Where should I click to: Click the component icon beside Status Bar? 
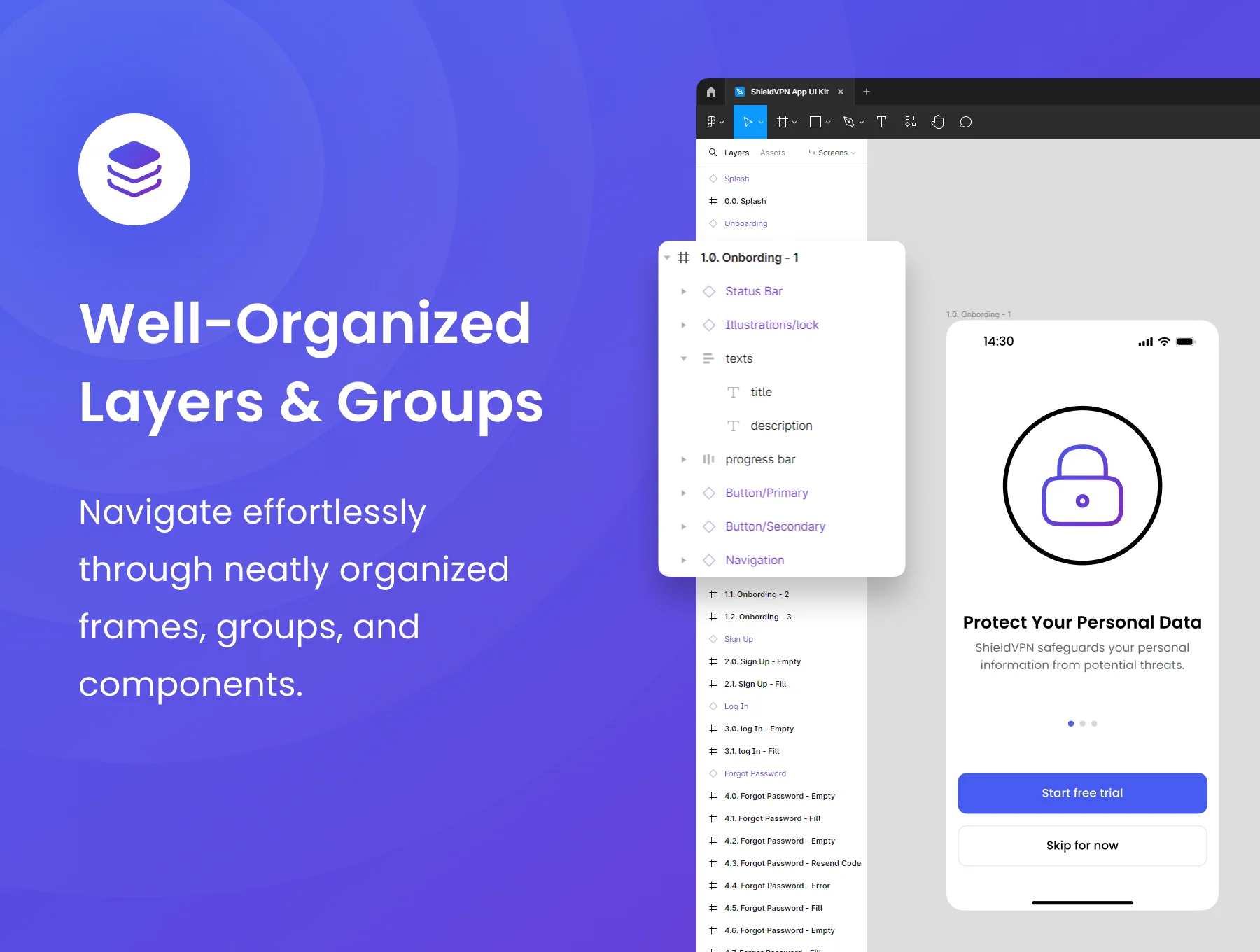(x=709, y=291)
